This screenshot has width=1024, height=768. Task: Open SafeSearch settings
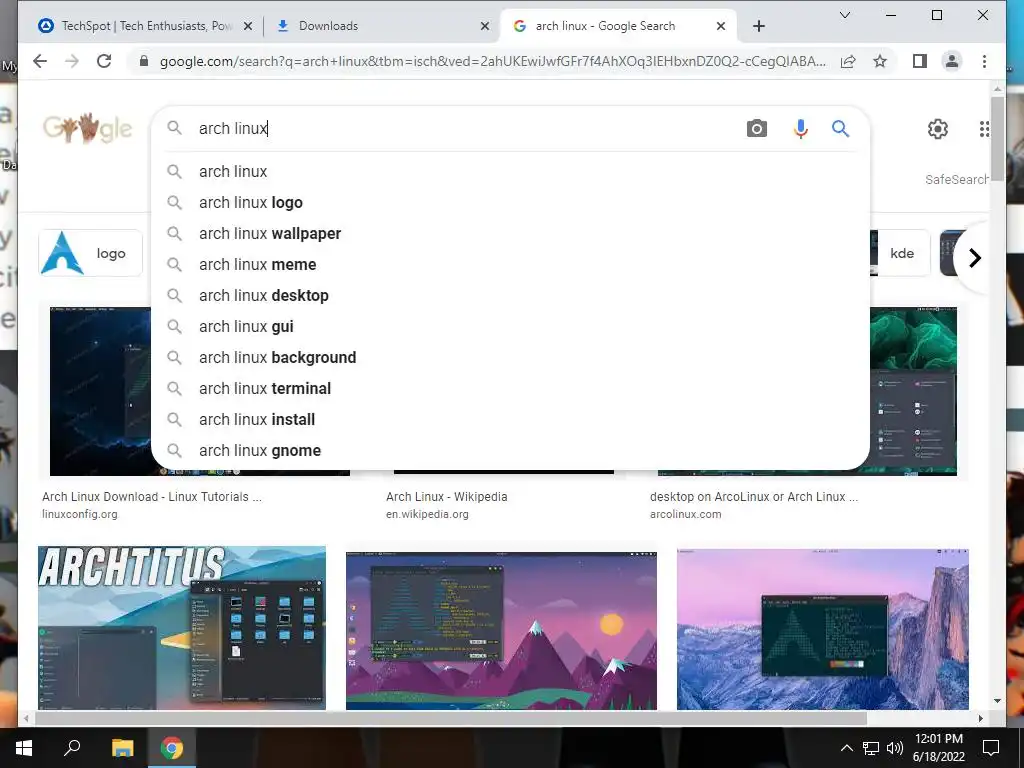click(956, 180)
